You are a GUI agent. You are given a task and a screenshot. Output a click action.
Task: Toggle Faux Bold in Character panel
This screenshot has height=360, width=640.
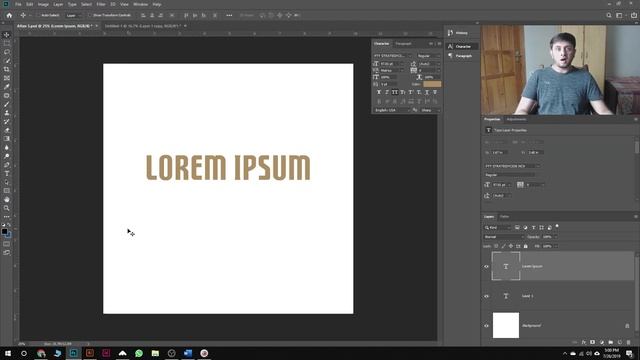coord(379,93)
